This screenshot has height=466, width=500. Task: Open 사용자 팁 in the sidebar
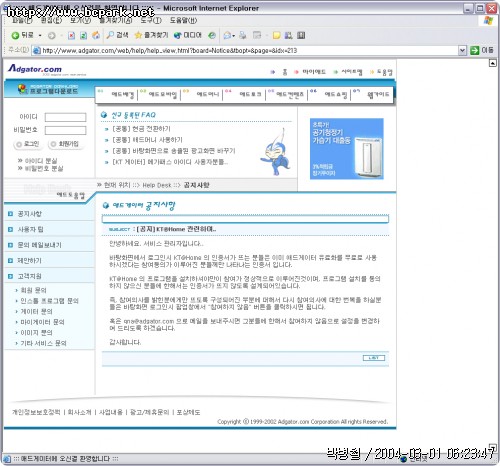[30, 229]
